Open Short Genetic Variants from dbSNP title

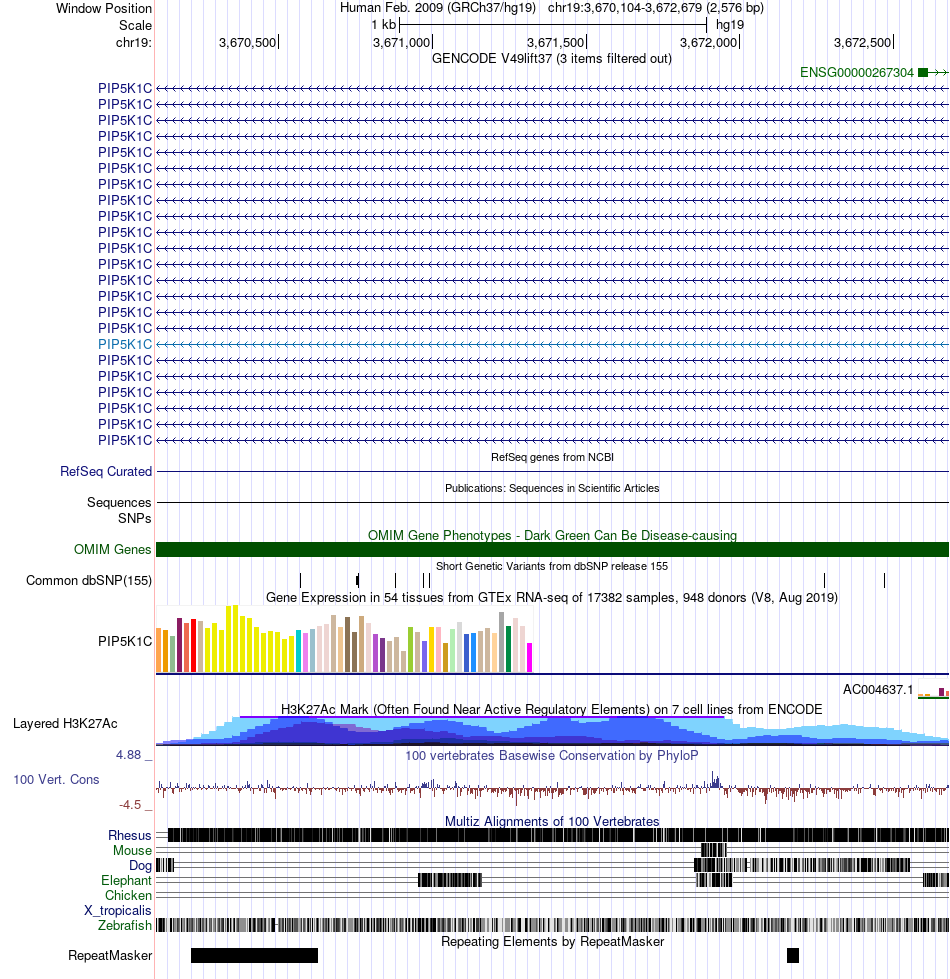click(552, 566)
